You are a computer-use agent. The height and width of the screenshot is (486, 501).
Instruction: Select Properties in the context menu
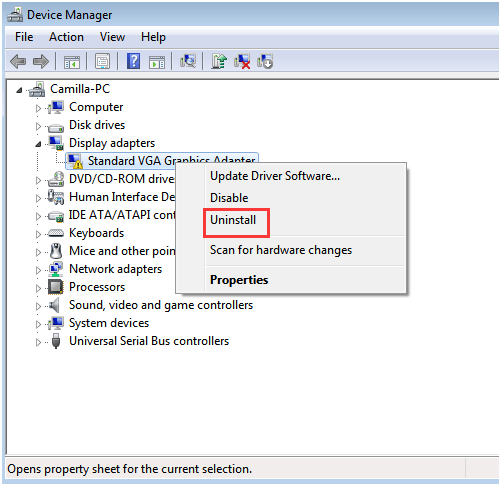coord(239,280)
